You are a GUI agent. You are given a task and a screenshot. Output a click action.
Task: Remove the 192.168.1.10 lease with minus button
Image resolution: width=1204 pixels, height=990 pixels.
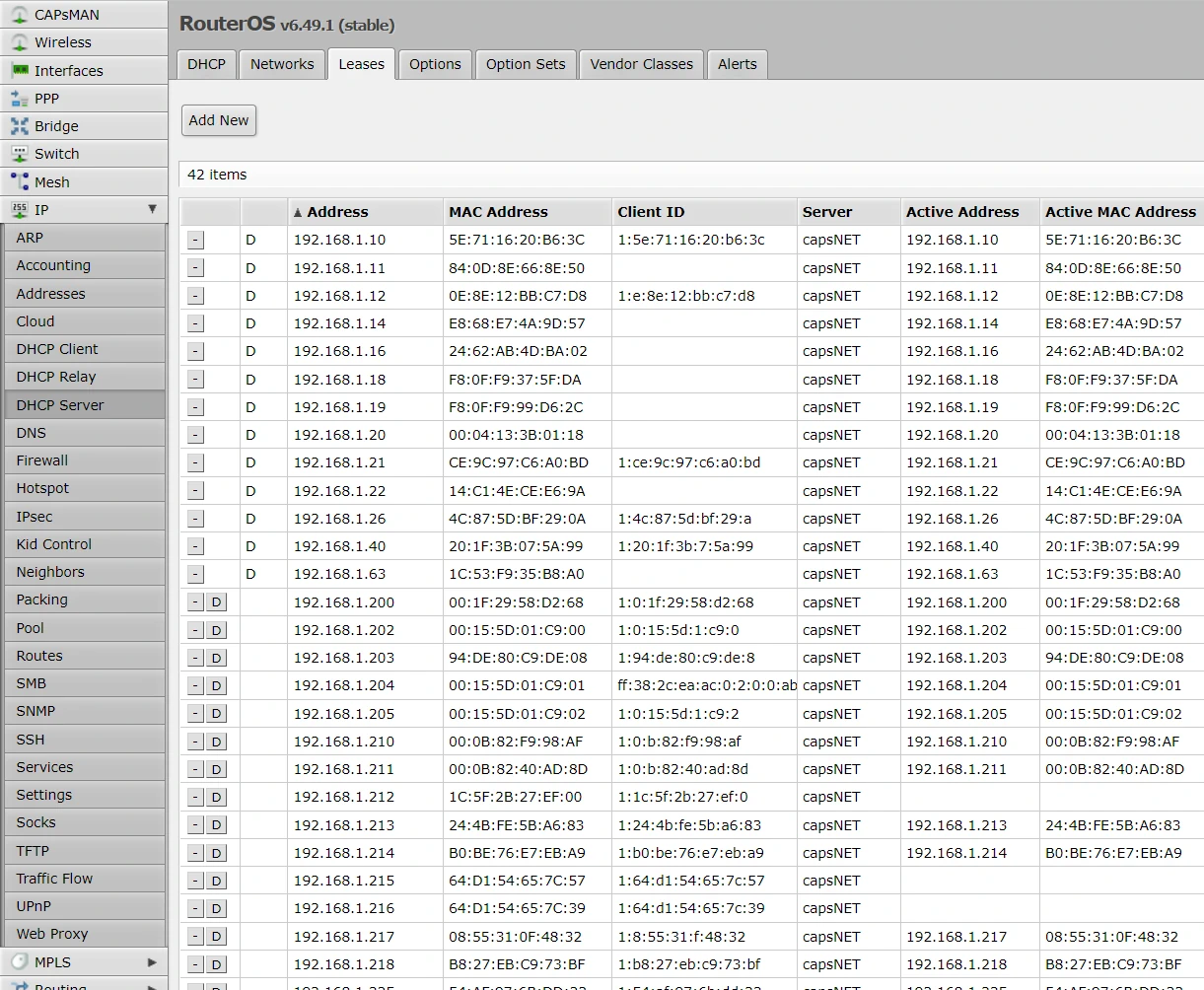(x=195, y=241)
